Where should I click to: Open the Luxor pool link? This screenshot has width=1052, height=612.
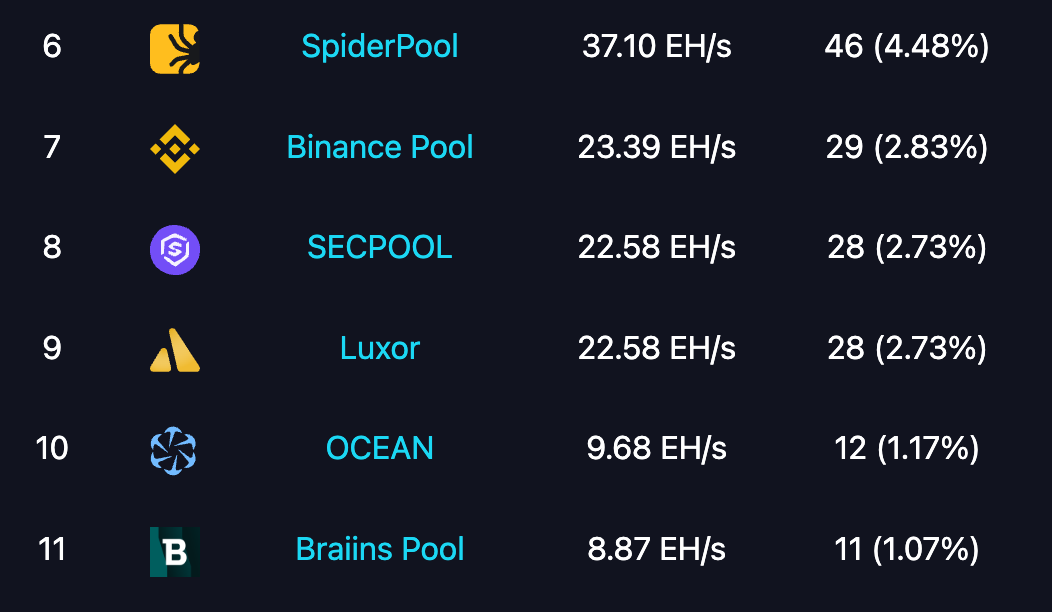380,348
